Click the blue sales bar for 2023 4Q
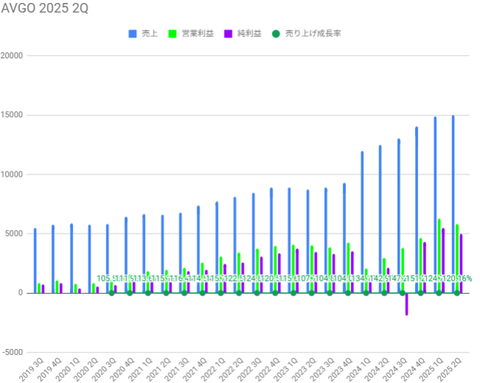 tap(344, 238)
